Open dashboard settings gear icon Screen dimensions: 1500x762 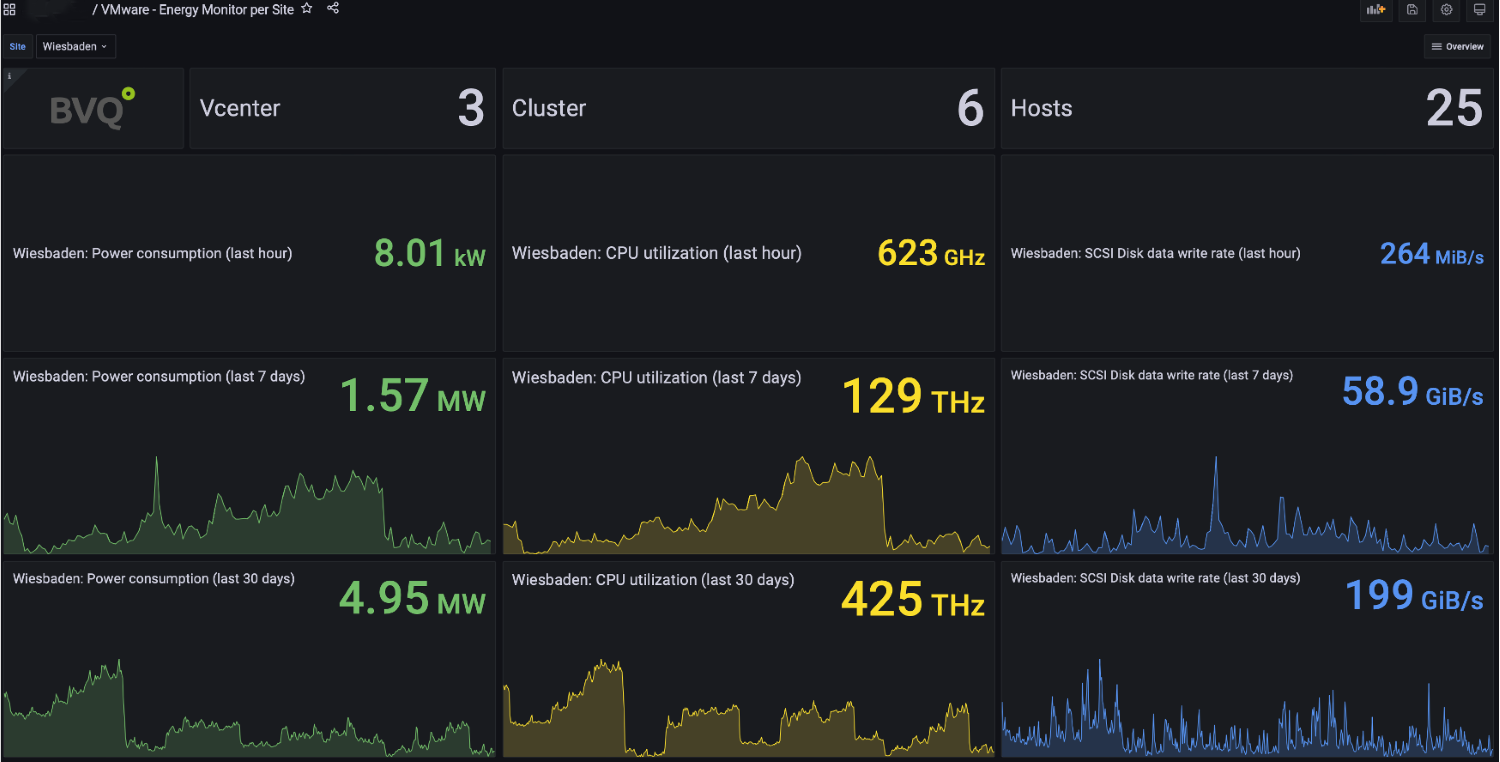coord(1446,10)
